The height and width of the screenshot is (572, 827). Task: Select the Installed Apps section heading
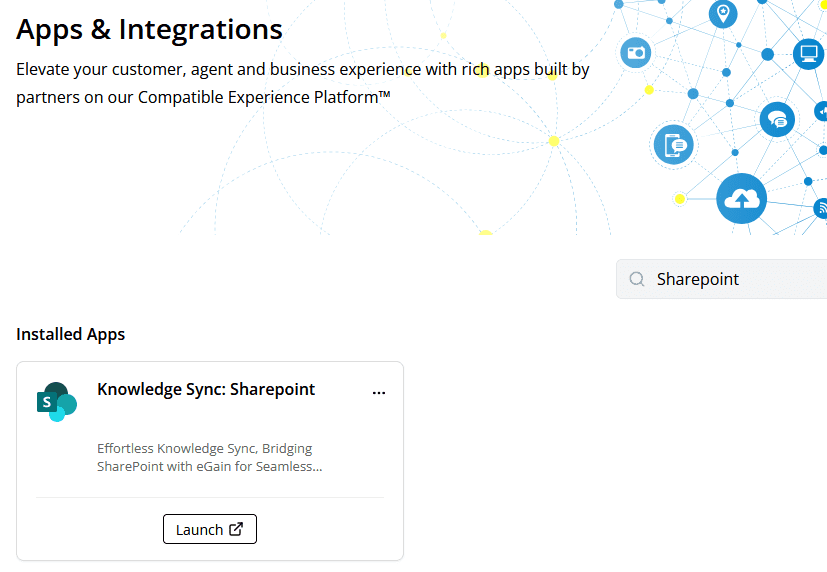point(71,334)
